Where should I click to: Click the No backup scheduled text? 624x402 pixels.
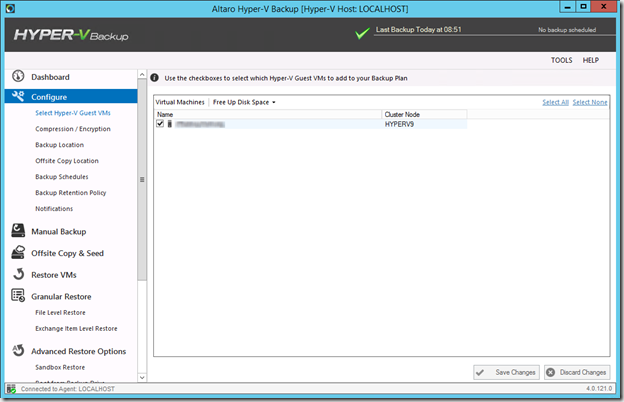coord(567,29)
